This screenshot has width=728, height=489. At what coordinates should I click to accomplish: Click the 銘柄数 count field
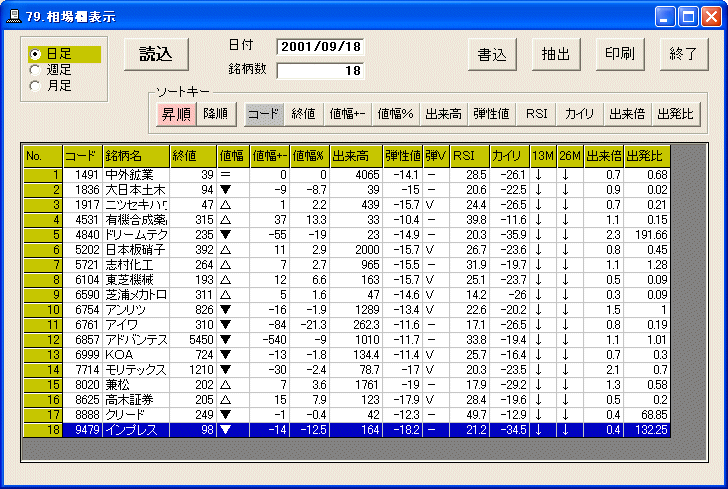point(321,70)
